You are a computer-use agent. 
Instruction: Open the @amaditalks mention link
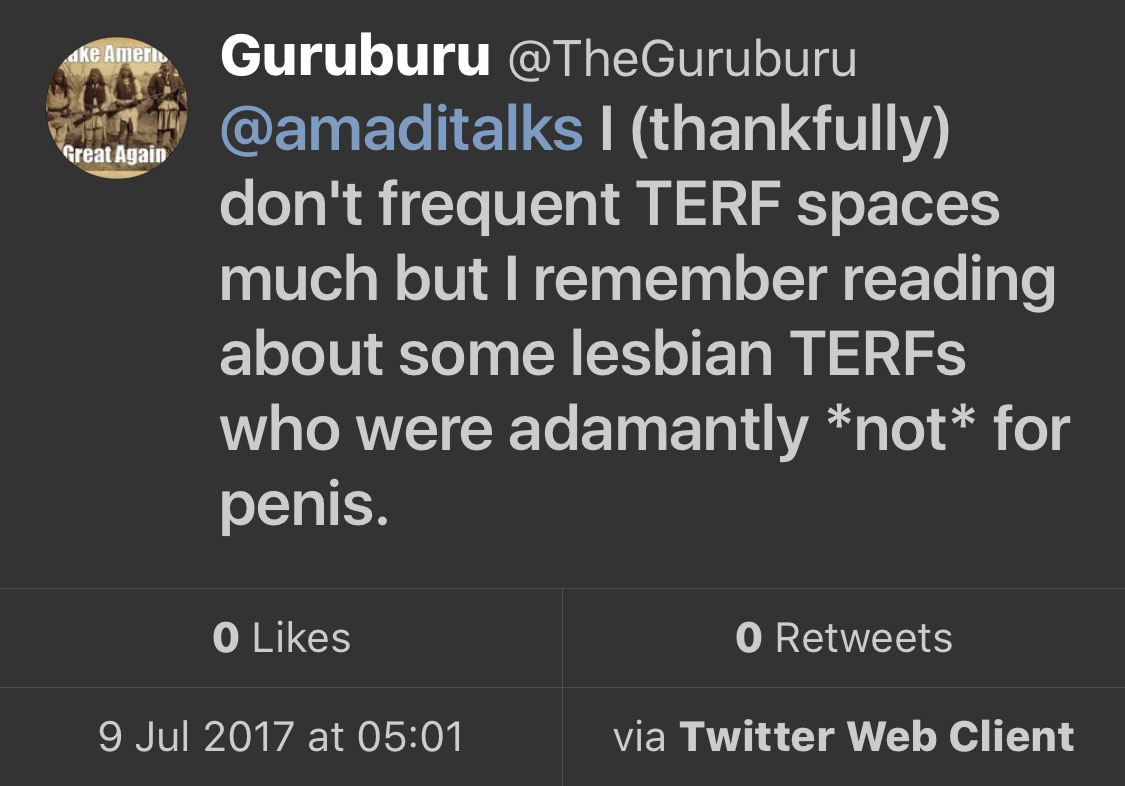coord(400,131)
